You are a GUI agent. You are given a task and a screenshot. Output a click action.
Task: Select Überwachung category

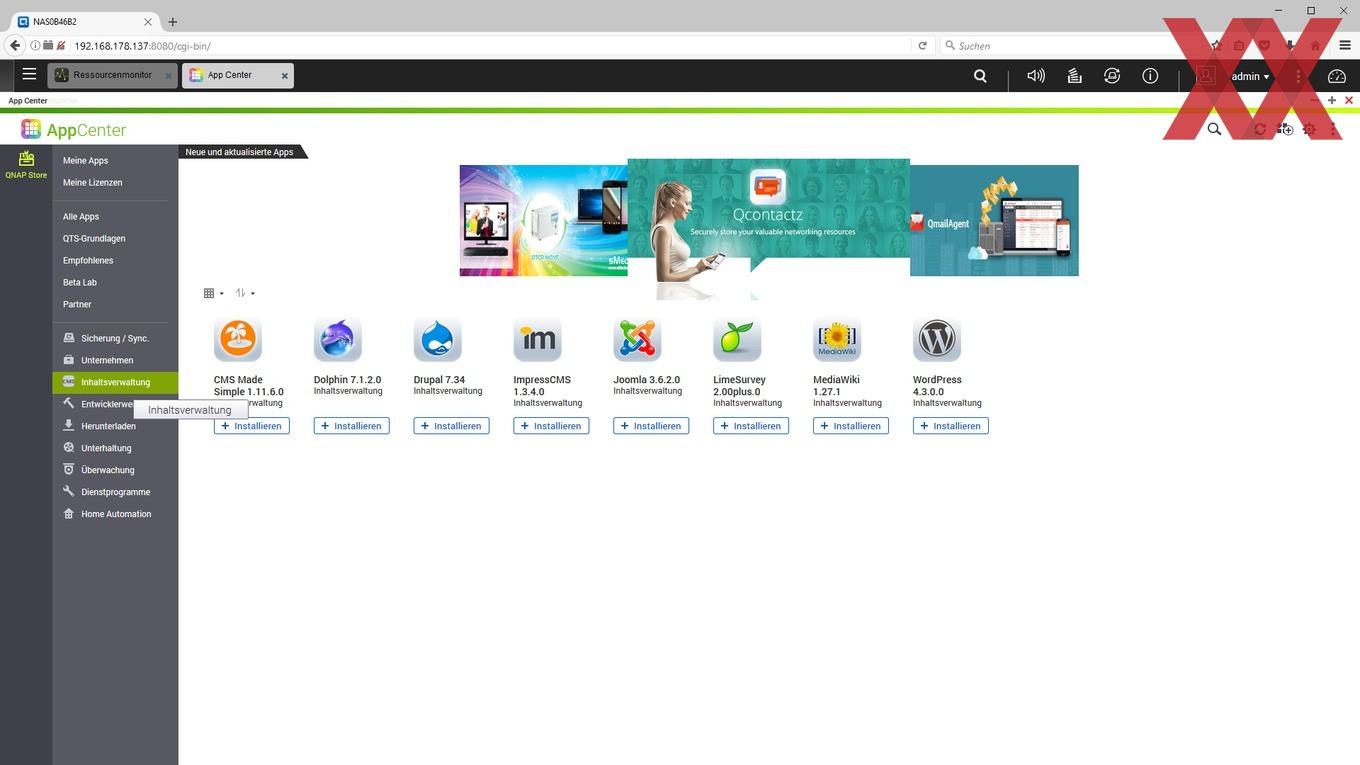(115, 470)
